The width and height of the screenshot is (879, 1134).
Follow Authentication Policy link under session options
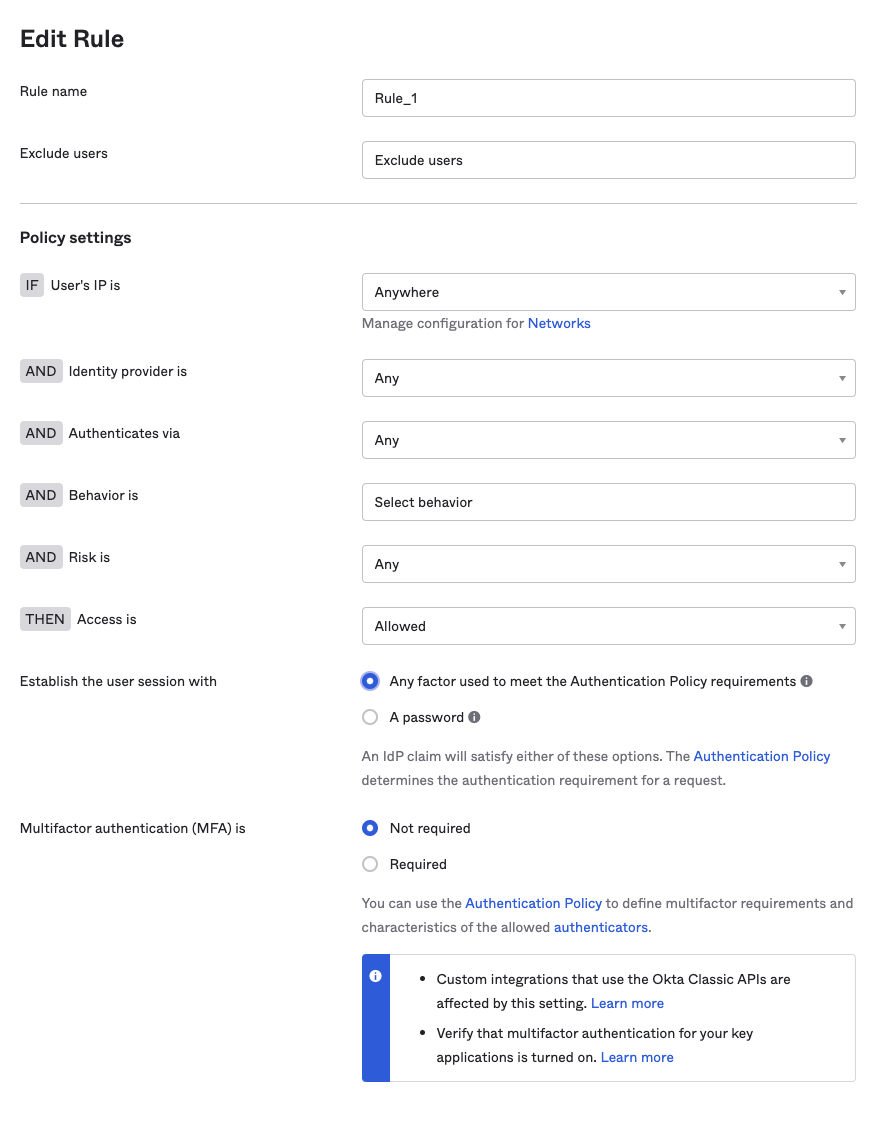(x=761, y=756)
